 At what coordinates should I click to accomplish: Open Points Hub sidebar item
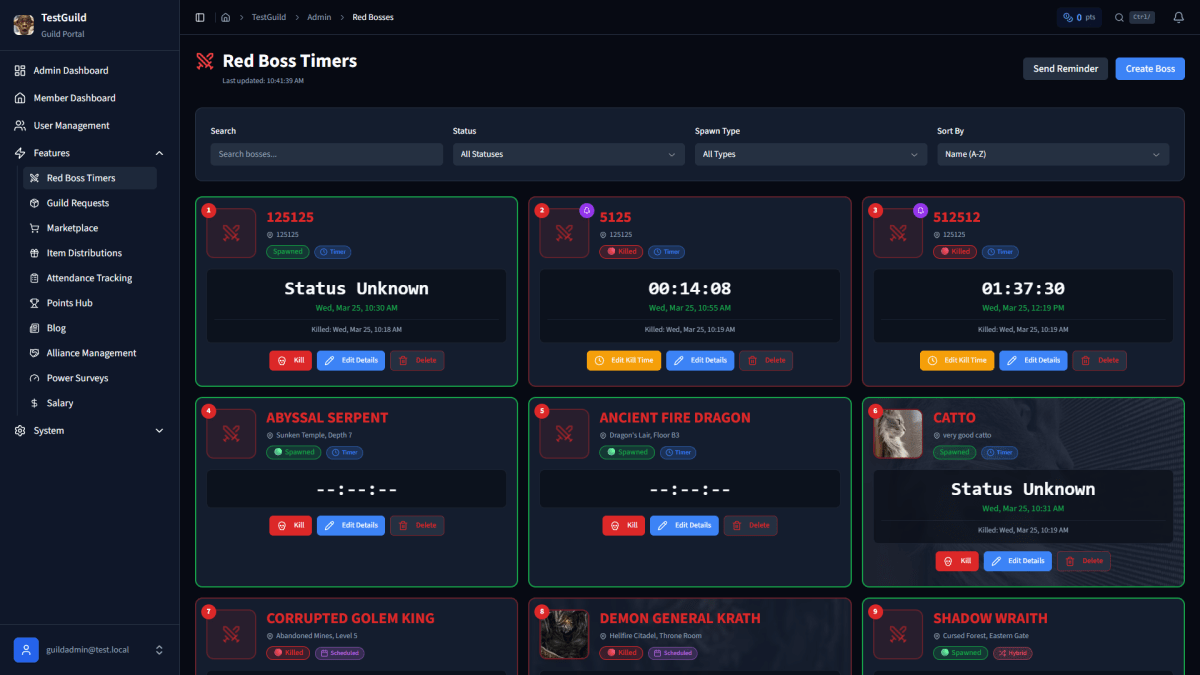pos(90,303)
